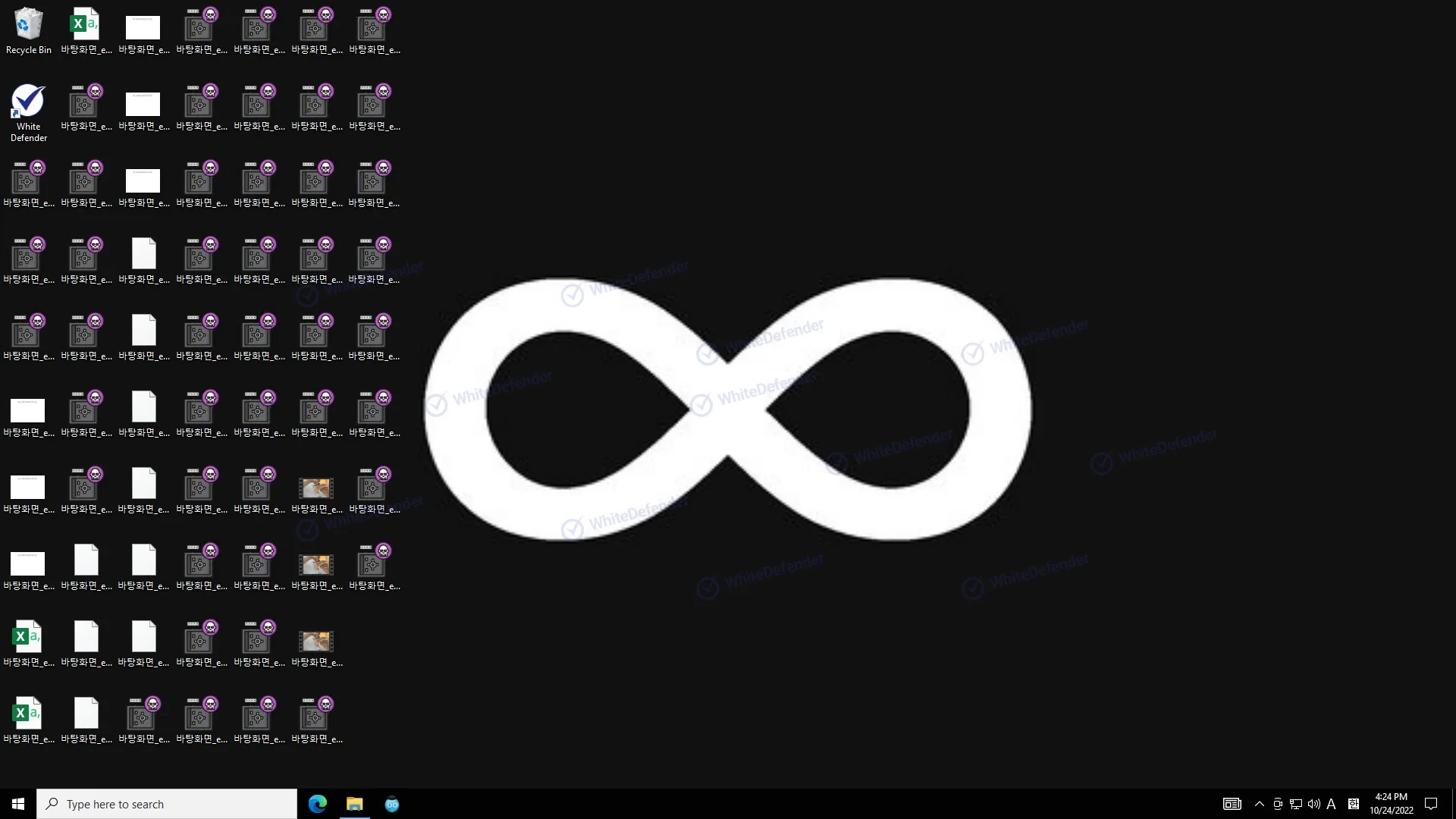Click the 'Type here to search' box

167,804
